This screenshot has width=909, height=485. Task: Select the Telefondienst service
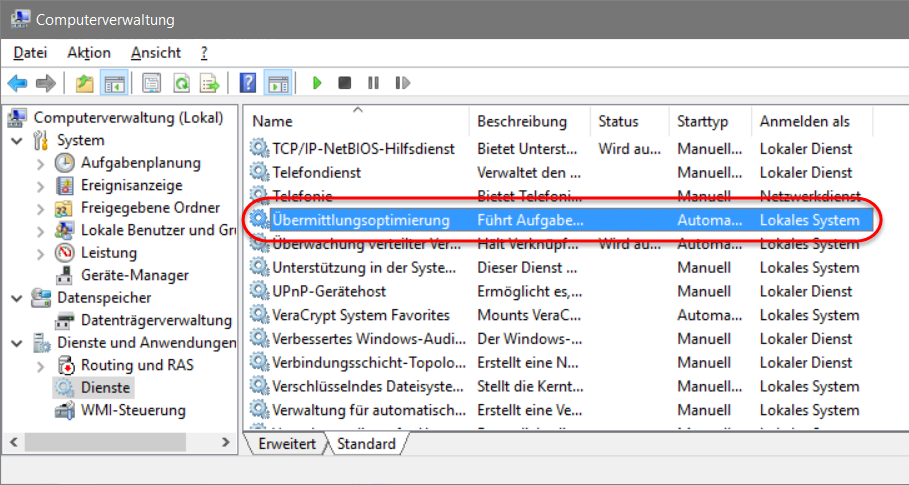(x=317, y=172)
